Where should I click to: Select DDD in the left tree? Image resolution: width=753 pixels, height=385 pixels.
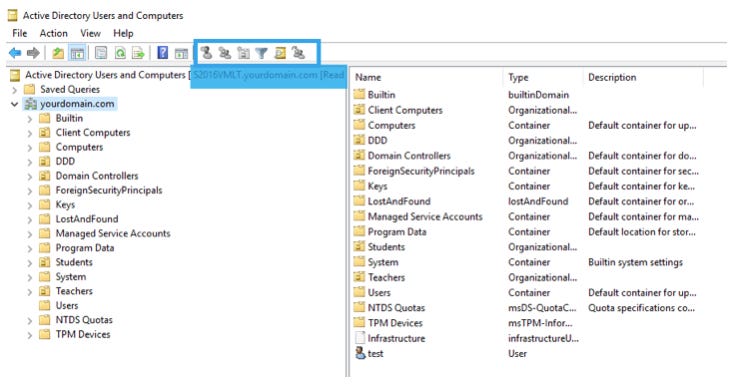point(65,161)
